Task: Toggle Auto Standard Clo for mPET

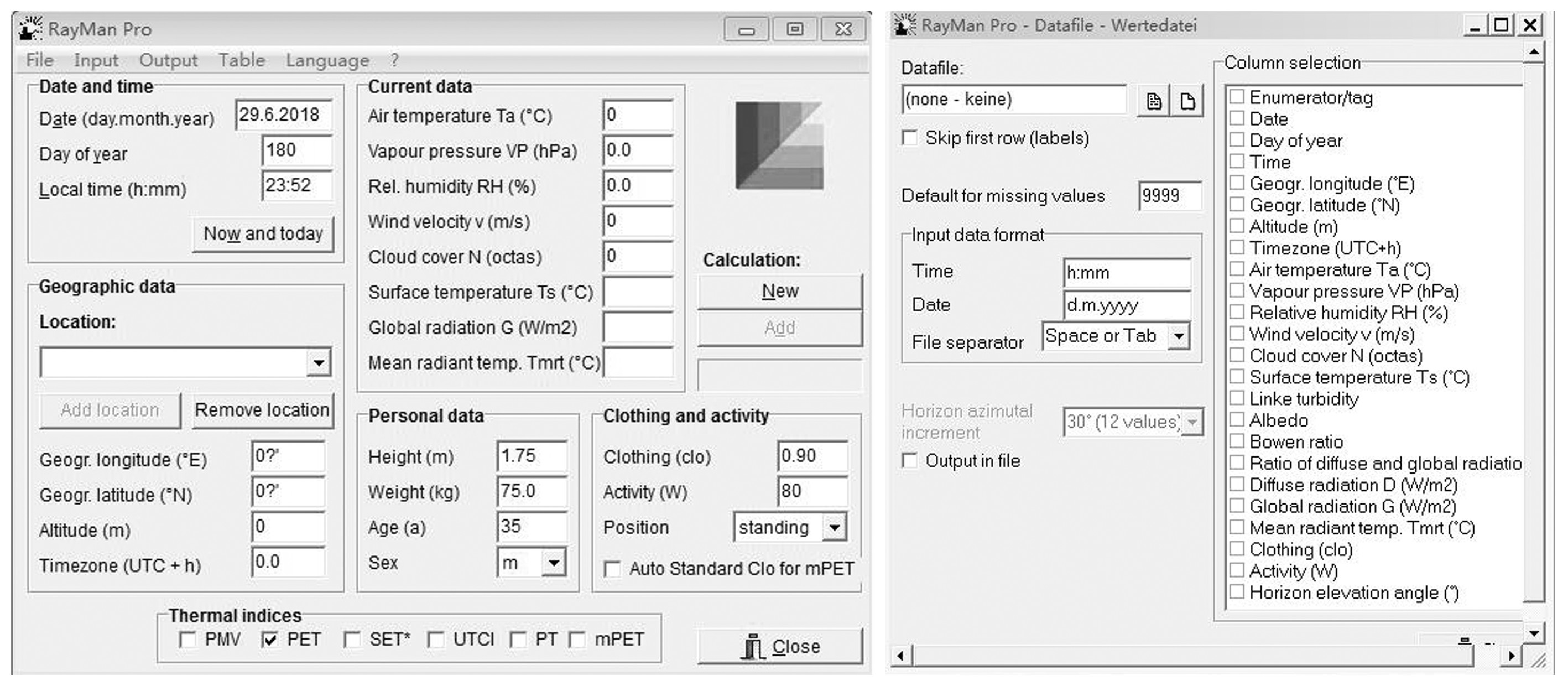Action: tap(612, 569)
